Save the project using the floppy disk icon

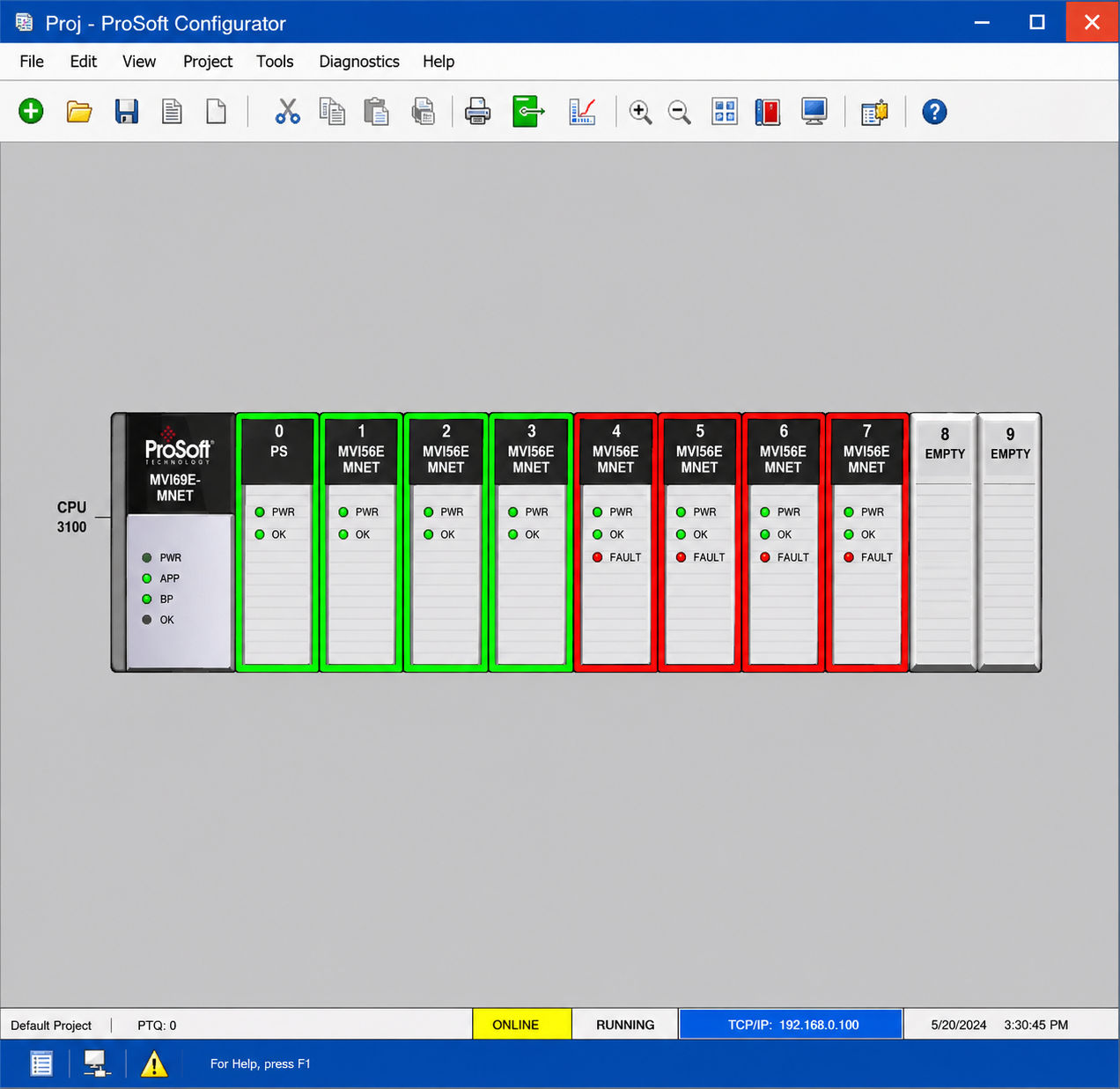point(127,112)
